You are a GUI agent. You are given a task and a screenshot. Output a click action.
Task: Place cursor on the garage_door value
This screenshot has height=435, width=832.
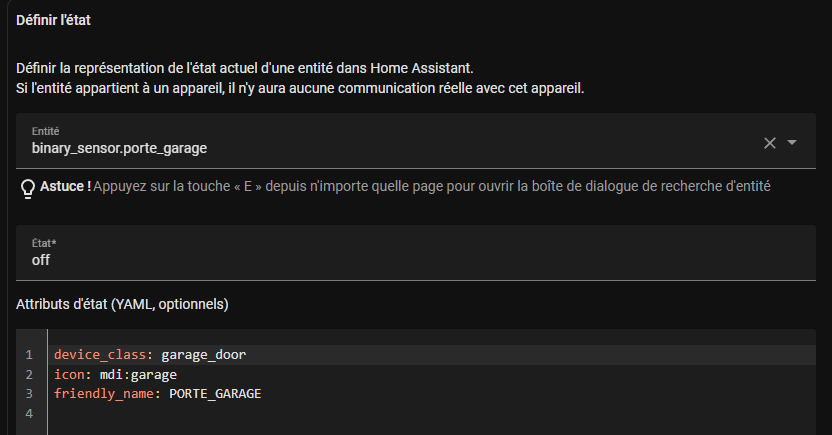[204, 354]
